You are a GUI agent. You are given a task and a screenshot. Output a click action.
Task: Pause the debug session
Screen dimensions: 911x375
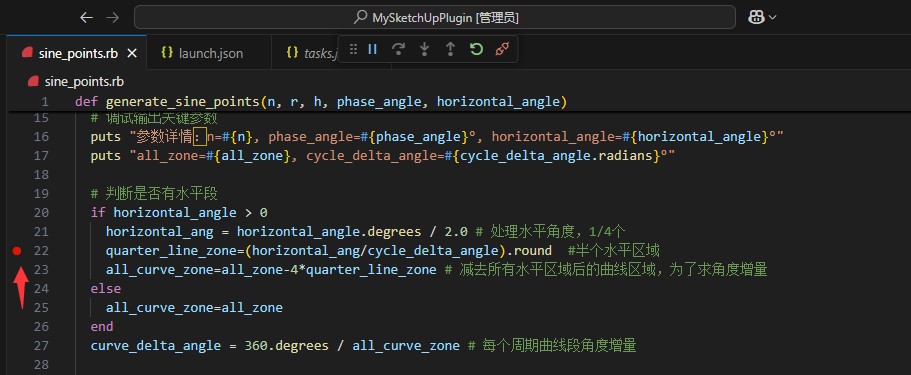pyautogui.click(x=373, y=49)
